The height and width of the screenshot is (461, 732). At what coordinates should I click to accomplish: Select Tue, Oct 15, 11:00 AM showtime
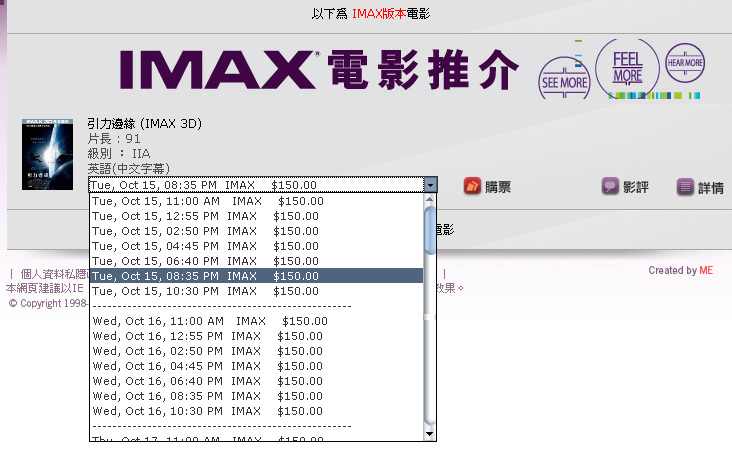(x=208, y=201)
